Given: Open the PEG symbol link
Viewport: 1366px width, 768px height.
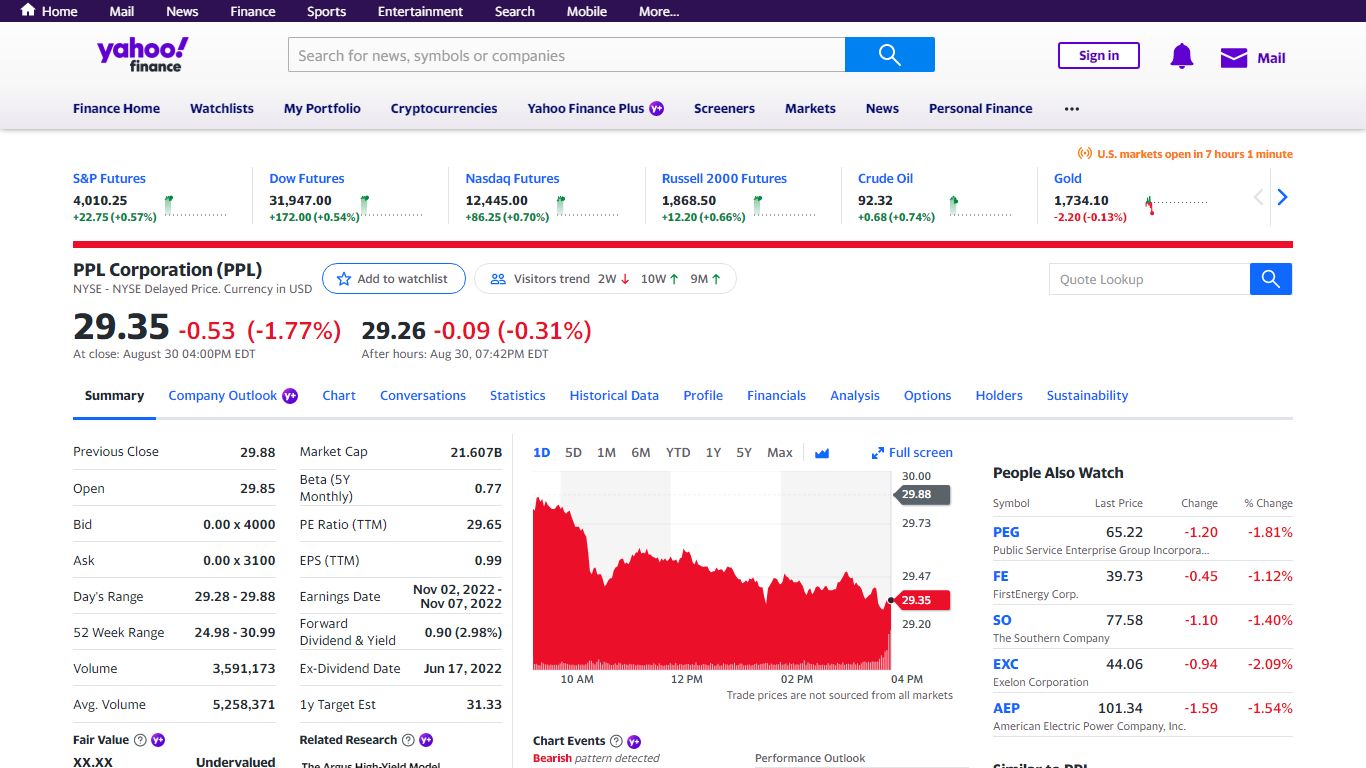Looking at the screenshot, I should (x=1006, y=532).
